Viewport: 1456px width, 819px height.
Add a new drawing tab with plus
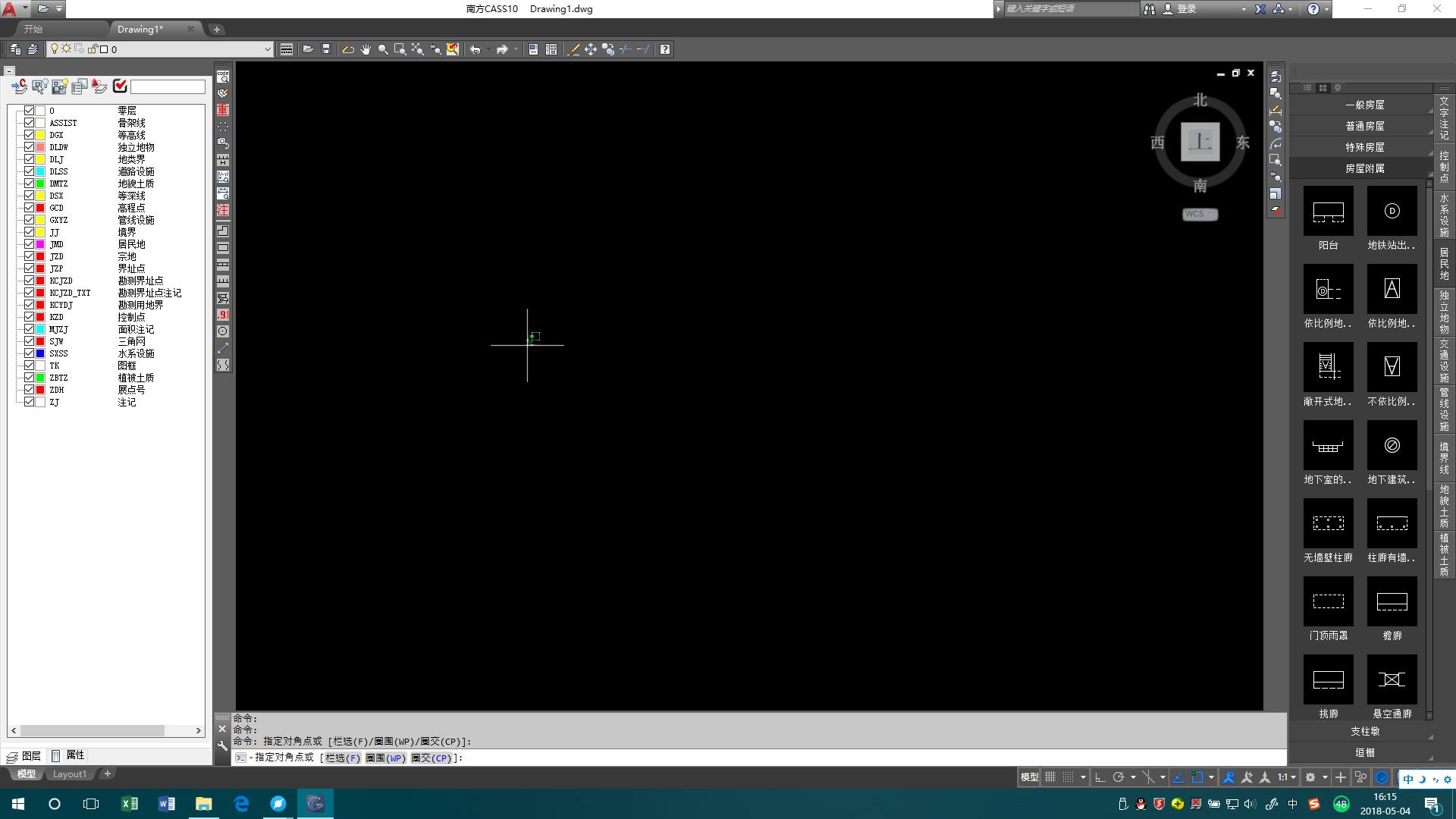pyautogui.click(x=217, y=29)
